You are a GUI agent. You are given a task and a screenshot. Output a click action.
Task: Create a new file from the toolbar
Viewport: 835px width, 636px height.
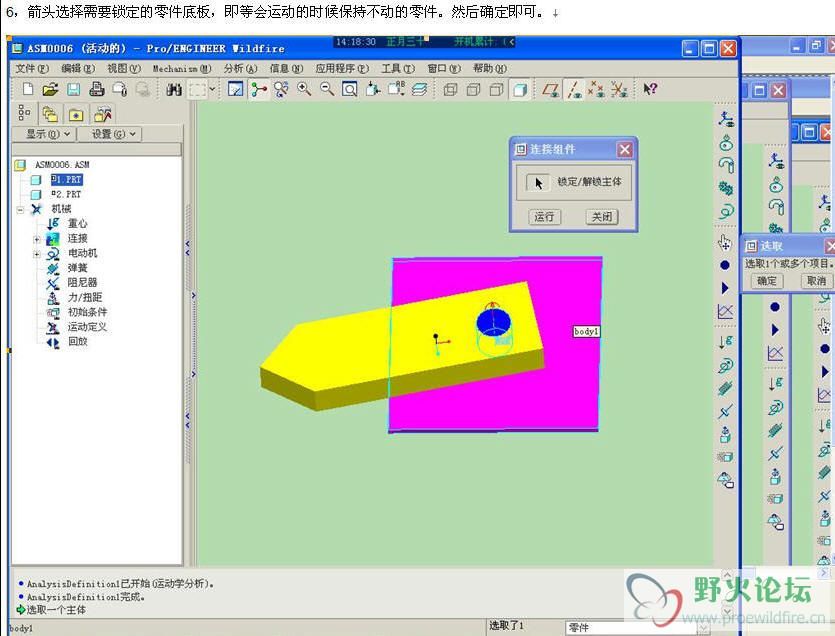(x=28, y=89)
